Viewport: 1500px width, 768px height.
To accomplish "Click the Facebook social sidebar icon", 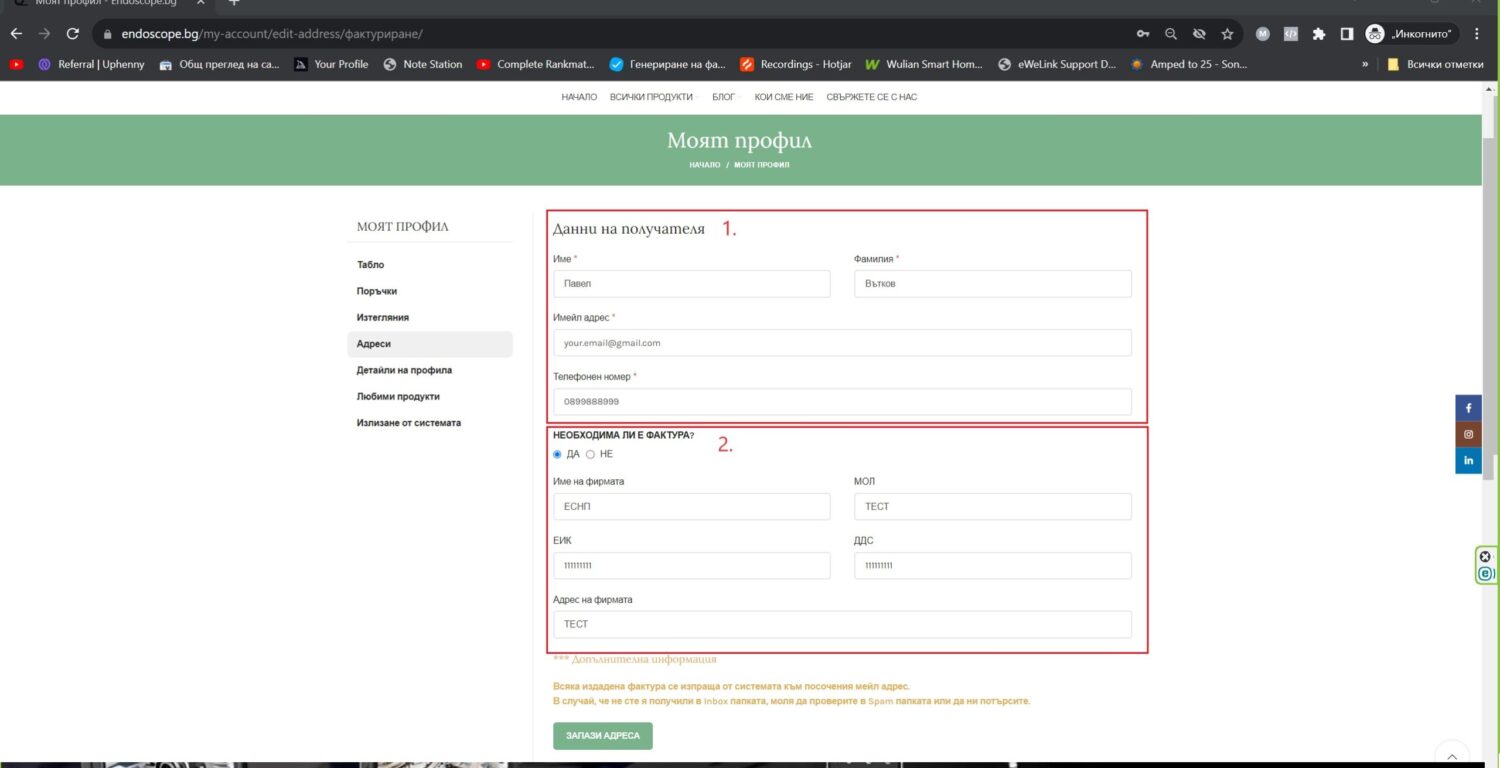I will pos(1468,408).
